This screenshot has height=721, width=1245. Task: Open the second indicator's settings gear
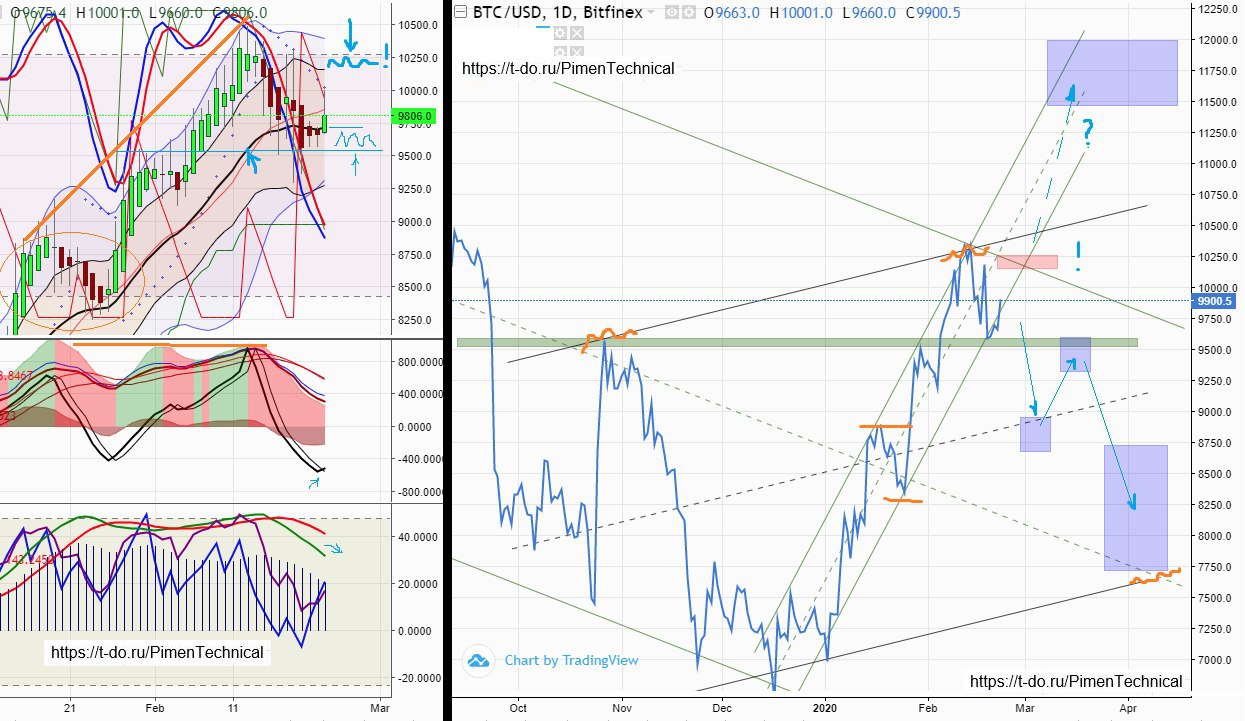tap(560, 51)
